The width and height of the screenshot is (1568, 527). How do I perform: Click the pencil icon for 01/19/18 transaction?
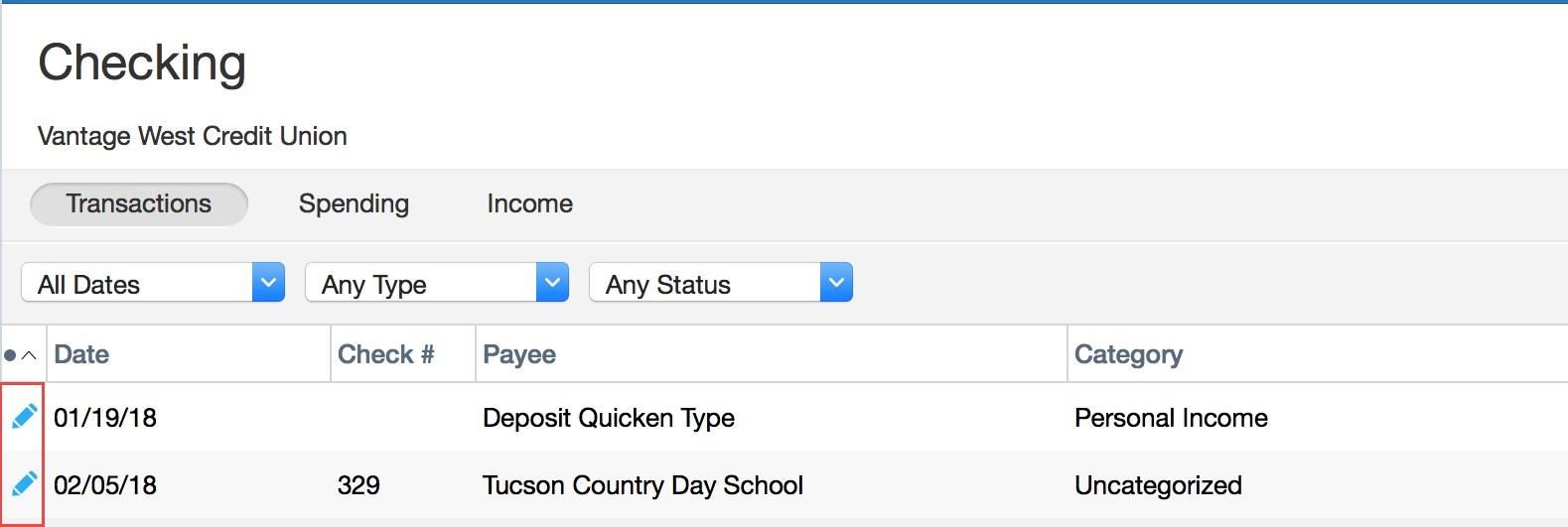coord(24,417)
